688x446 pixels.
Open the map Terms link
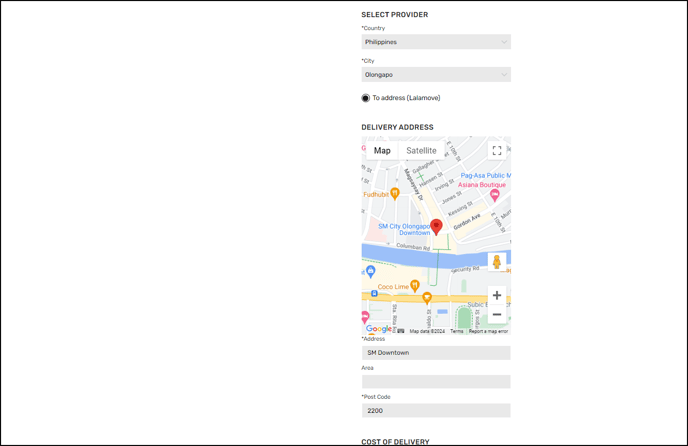(x=456, y=331)
